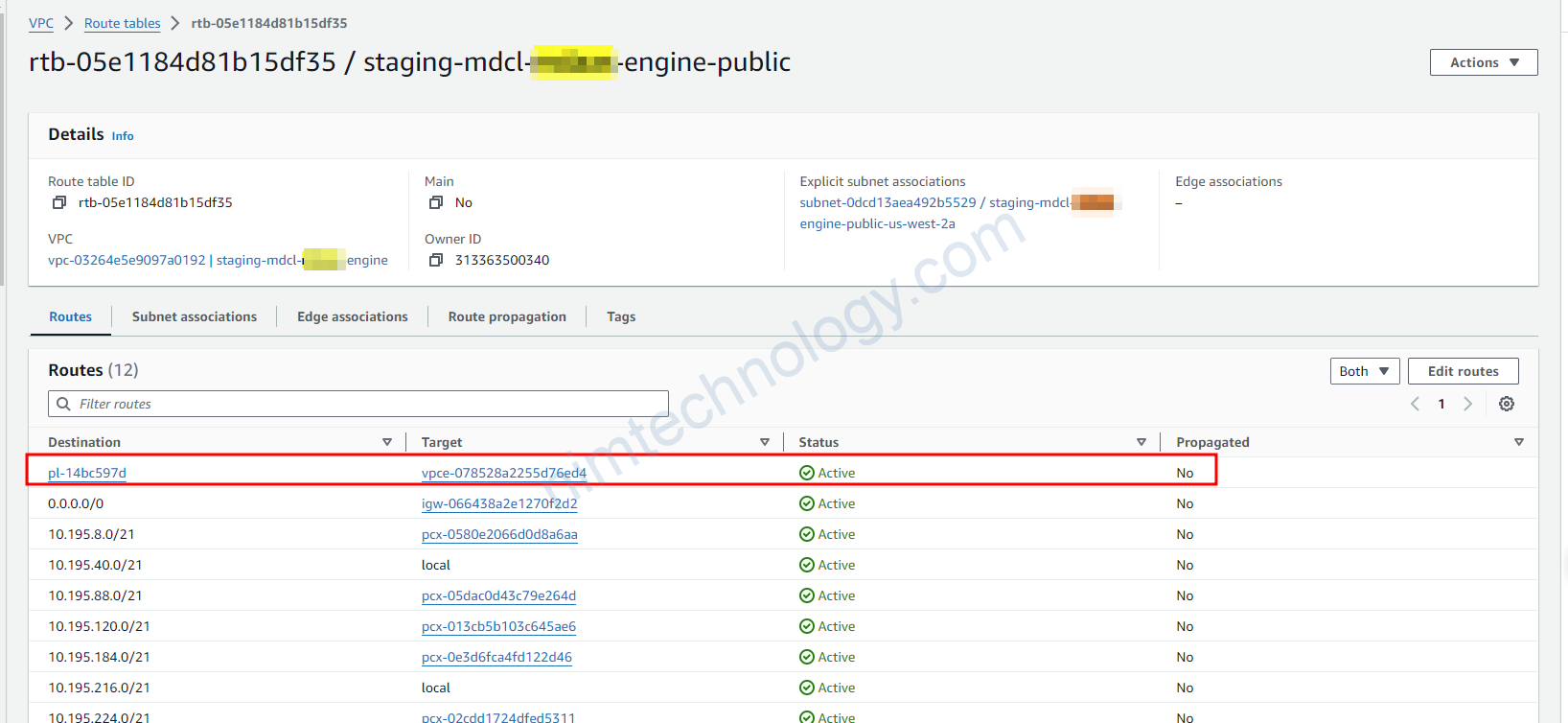Copy the Owner ID number

[x=436, y=260]
